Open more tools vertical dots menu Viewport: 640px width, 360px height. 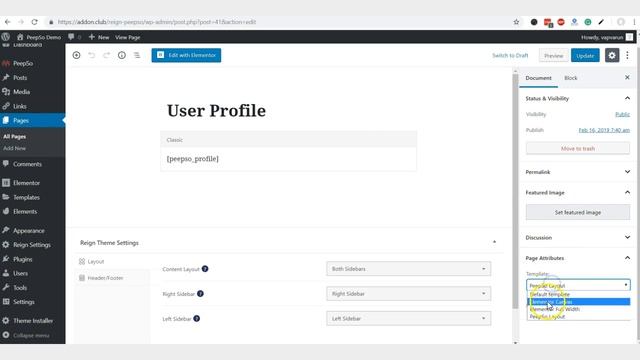627,55
